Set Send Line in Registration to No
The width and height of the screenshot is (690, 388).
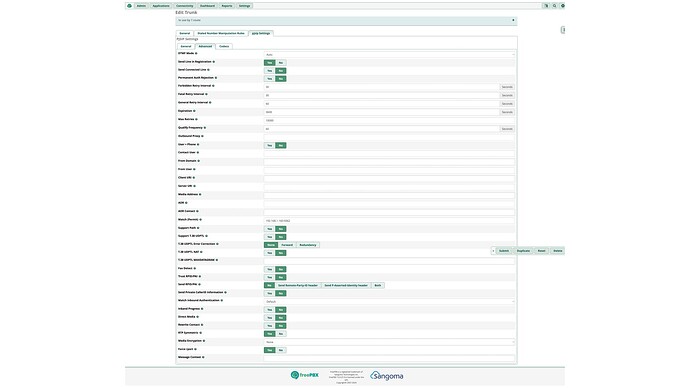[281, 62]
